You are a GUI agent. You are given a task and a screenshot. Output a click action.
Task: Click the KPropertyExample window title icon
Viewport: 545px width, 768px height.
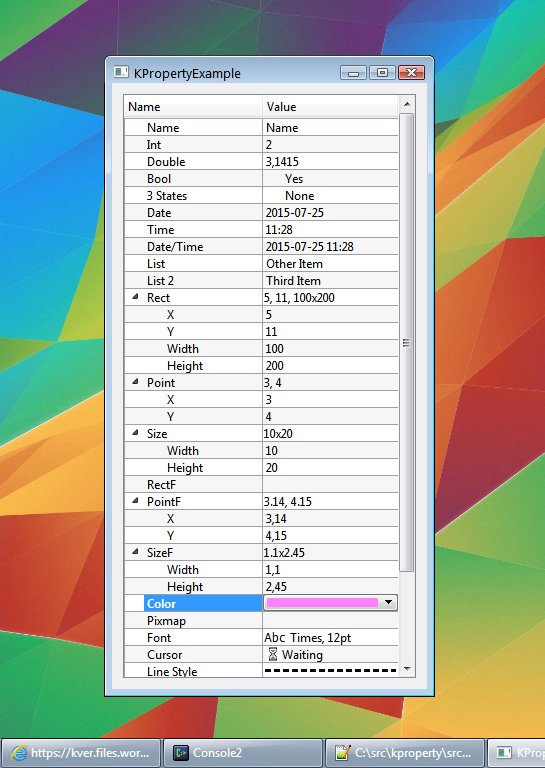pos(121,72)
